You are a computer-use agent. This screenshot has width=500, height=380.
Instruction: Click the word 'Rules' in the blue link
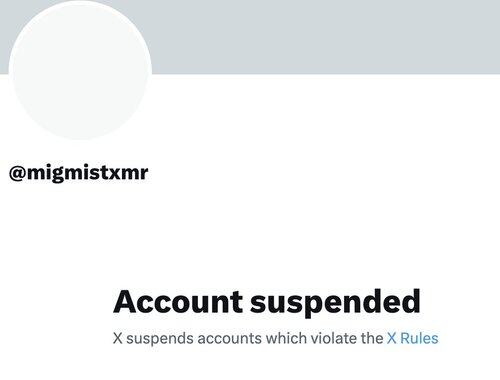point(419,338)
